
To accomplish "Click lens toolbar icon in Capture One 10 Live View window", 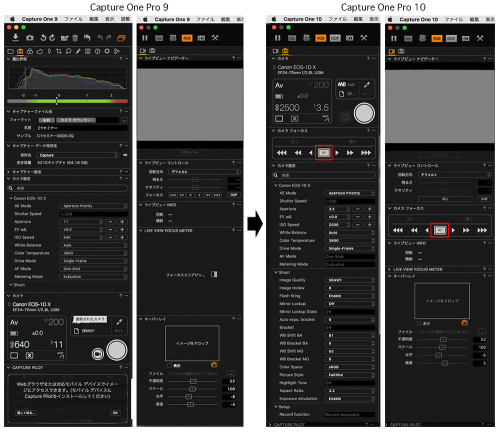I will (466, 39).
